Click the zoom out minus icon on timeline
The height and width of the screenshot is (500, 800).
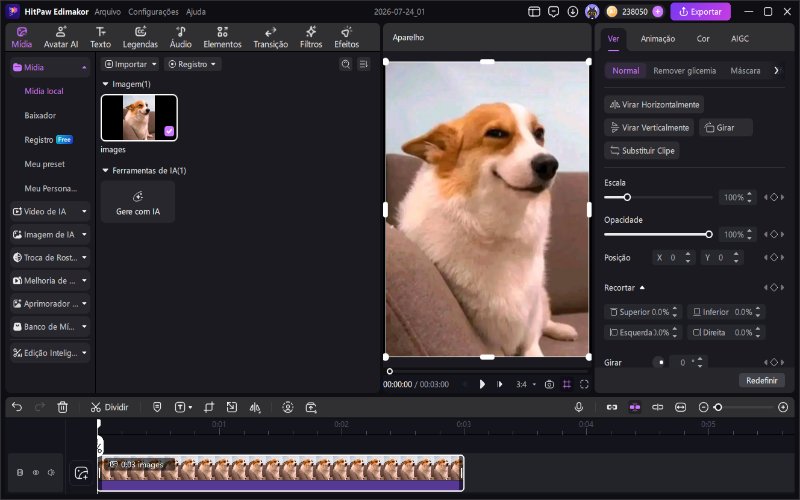click(704, 407)
